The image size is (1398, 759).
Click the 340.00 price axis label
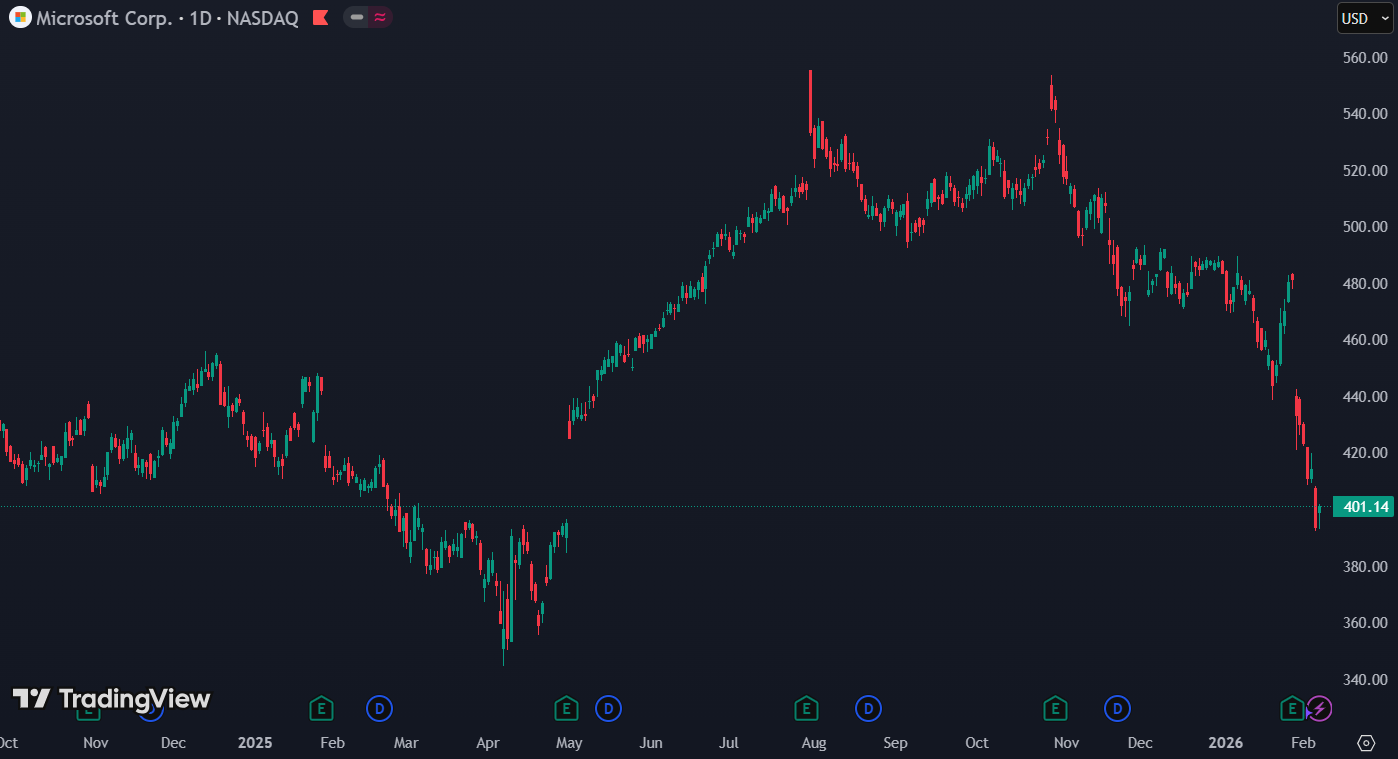(x=1365, y=680)
